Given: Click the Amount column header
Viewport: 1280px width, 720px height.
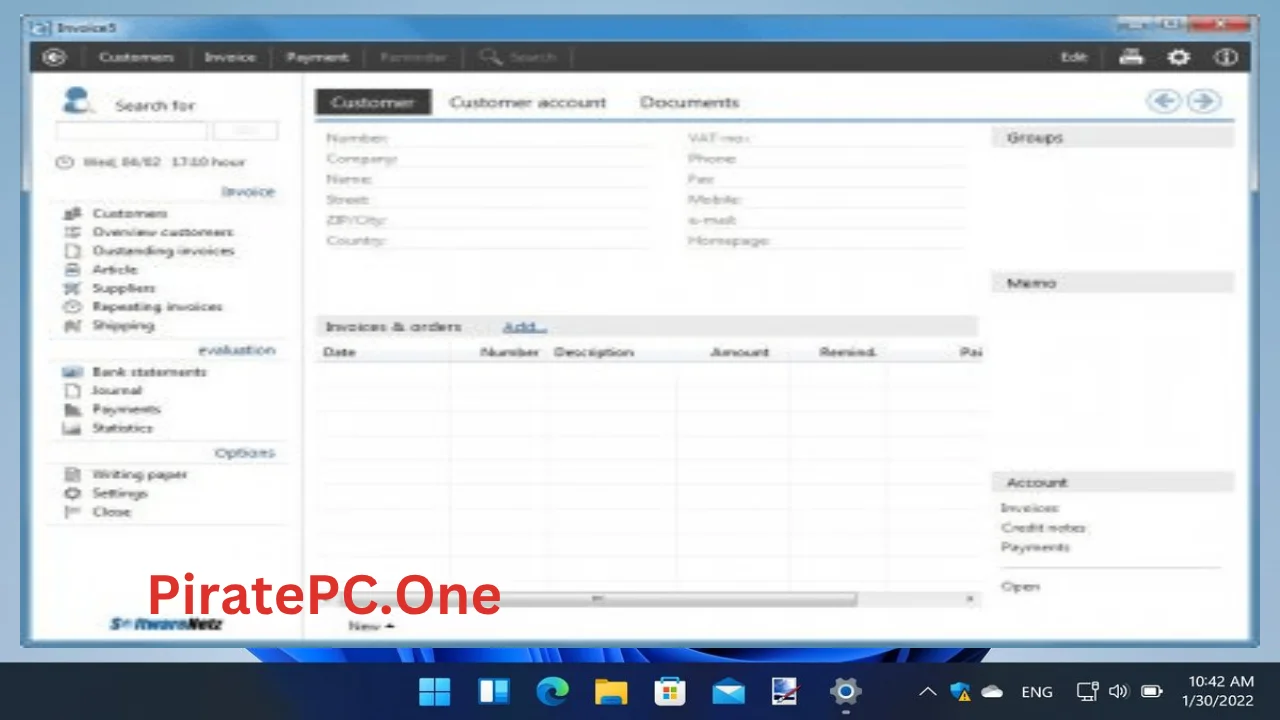Looking at the screenshot, I should (x=739, y=352).
